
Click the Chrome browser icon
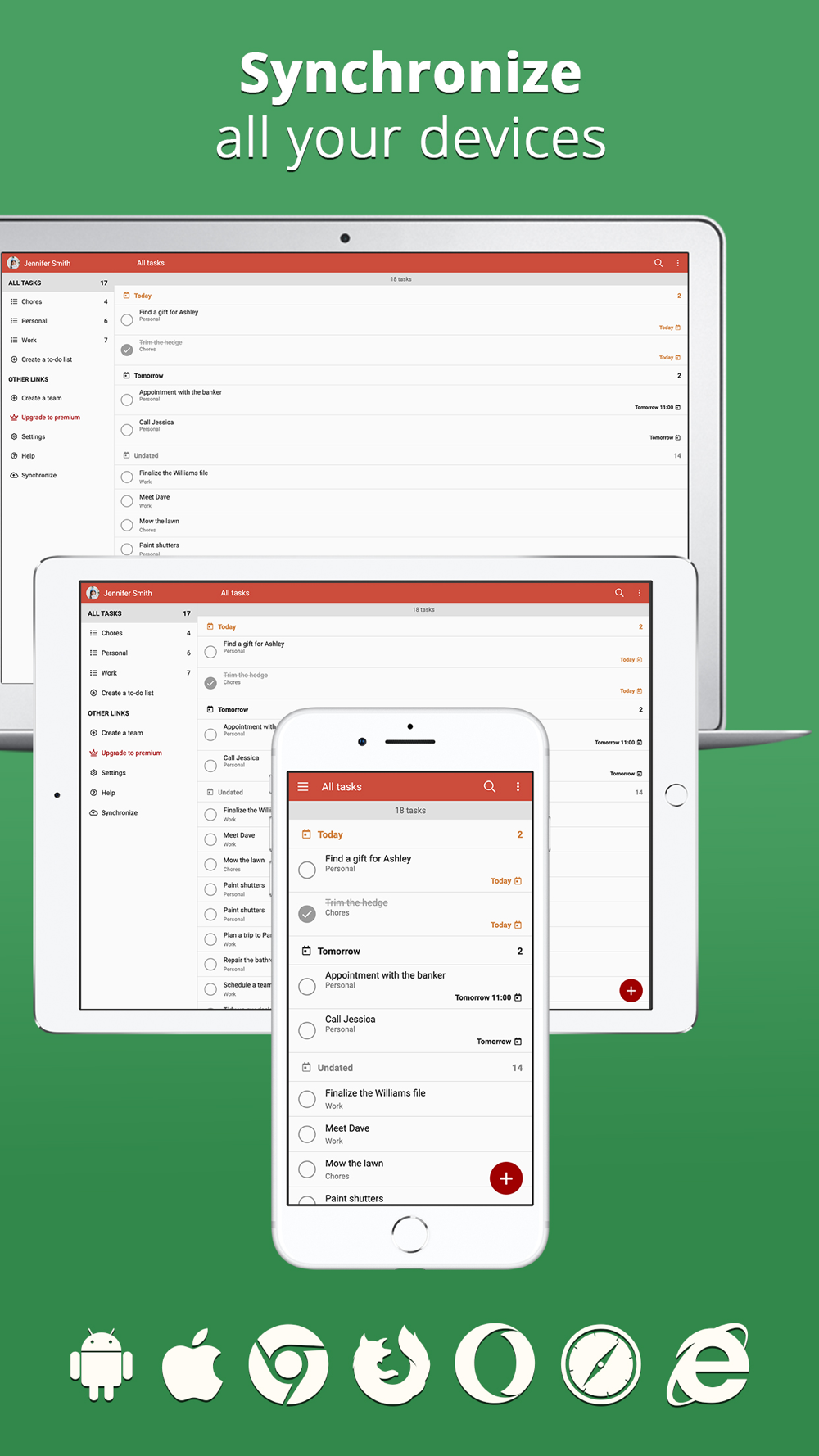pos(288,1365)
